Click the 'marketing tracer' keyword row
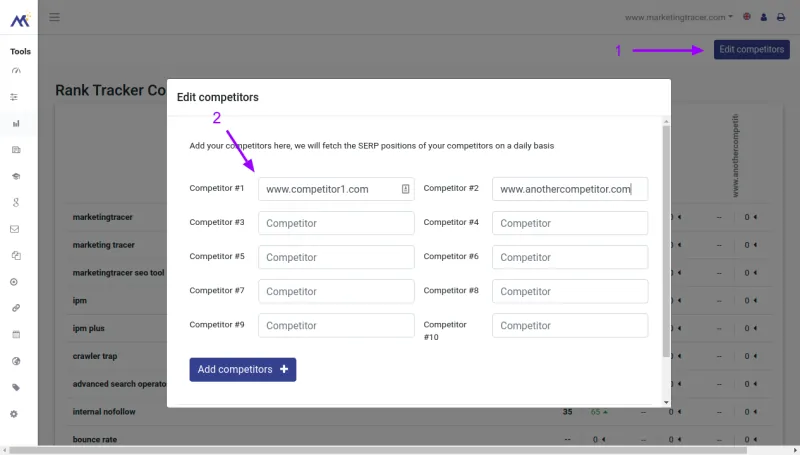 point(104,245)
